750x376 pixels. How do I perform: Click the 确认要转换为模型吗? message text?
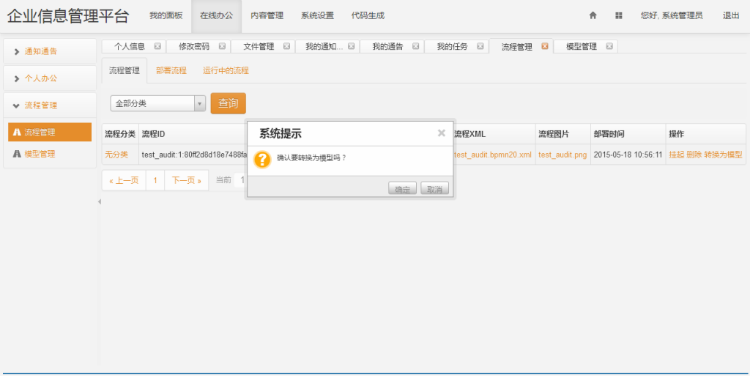click(311, 158)
